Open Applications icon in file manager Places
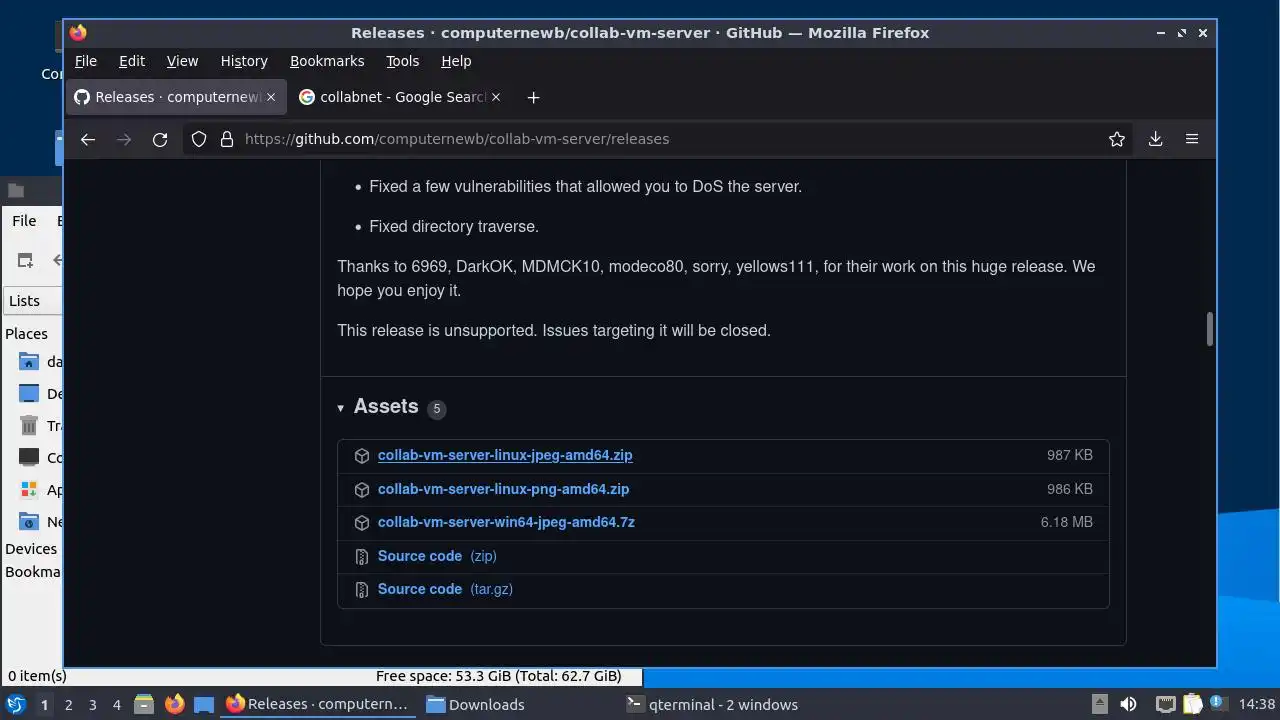1280x720 pixels. pyautogui.click(x=29, y=490)
